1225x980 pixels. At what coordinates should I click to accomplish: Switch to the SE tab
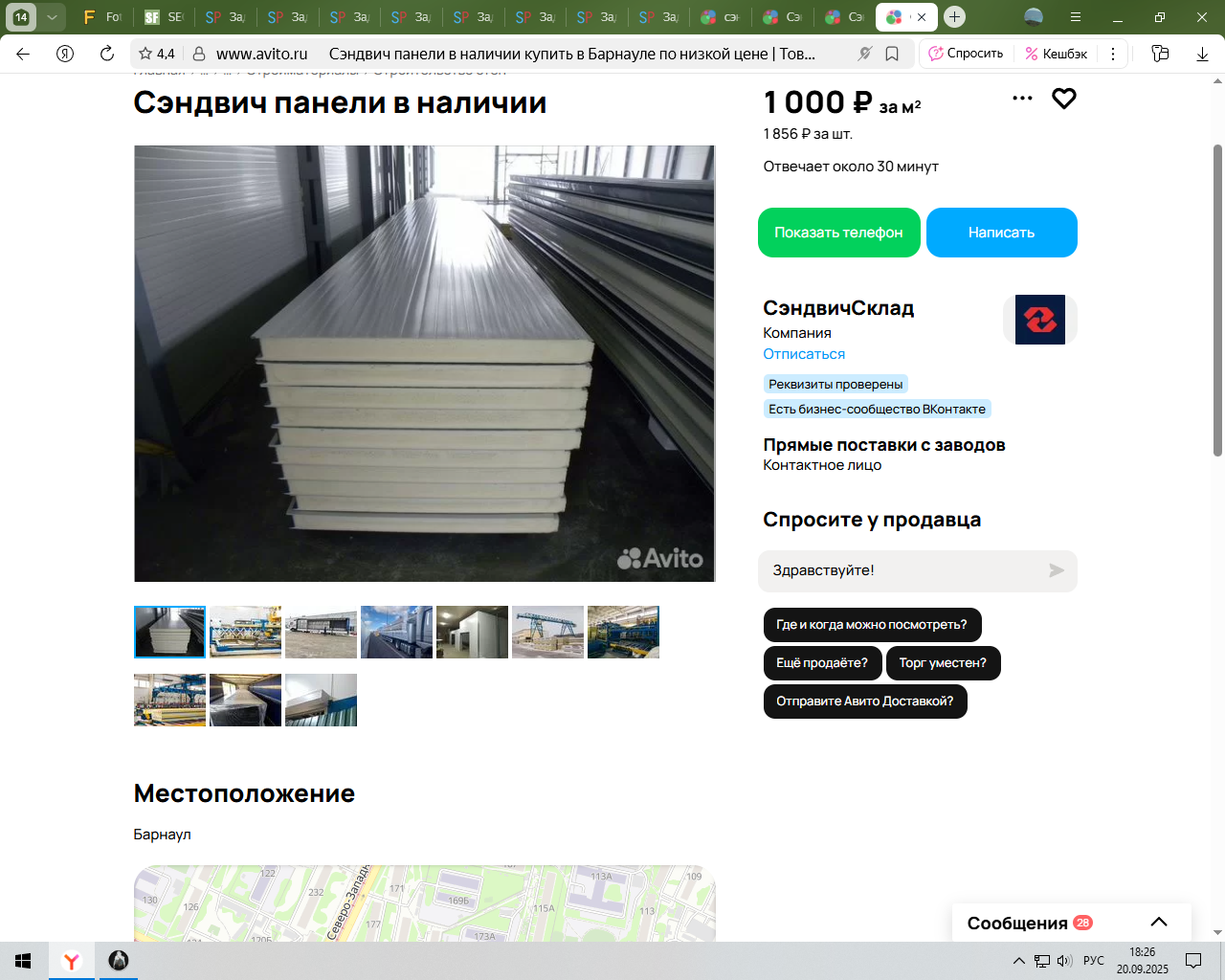(x=164, y=17)
